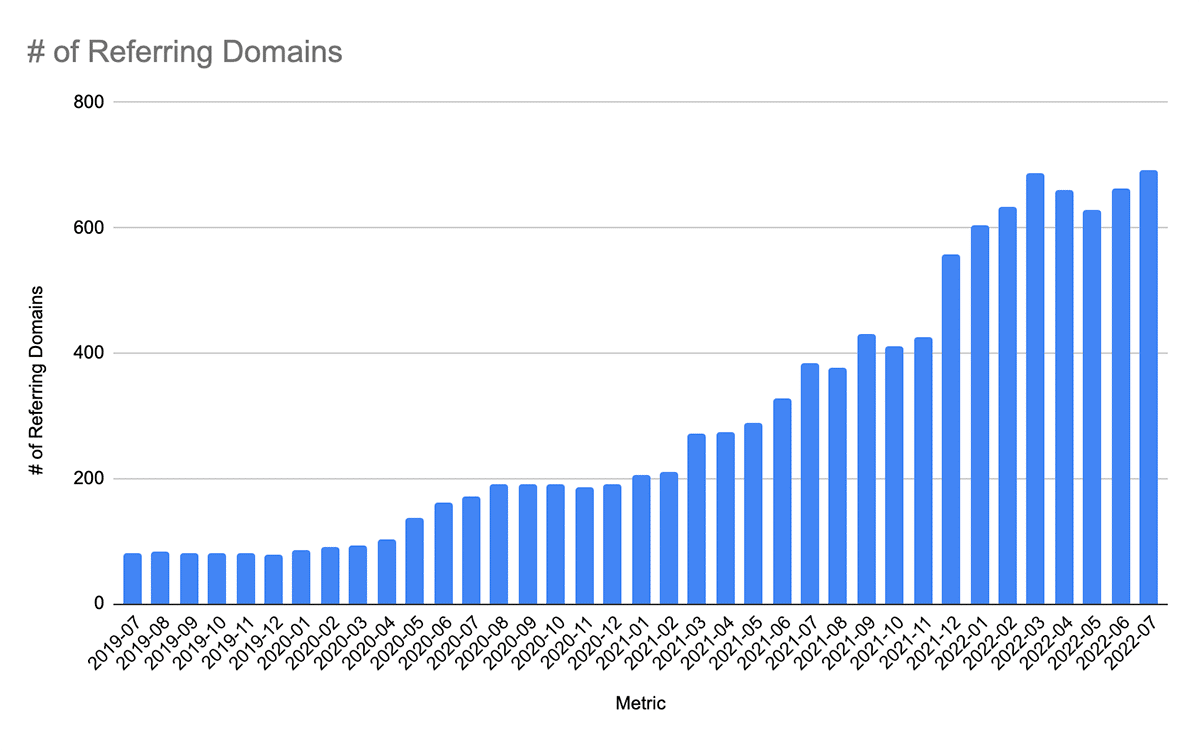
Task: Click the bar for 2020-05
Action: coord(412,560)
